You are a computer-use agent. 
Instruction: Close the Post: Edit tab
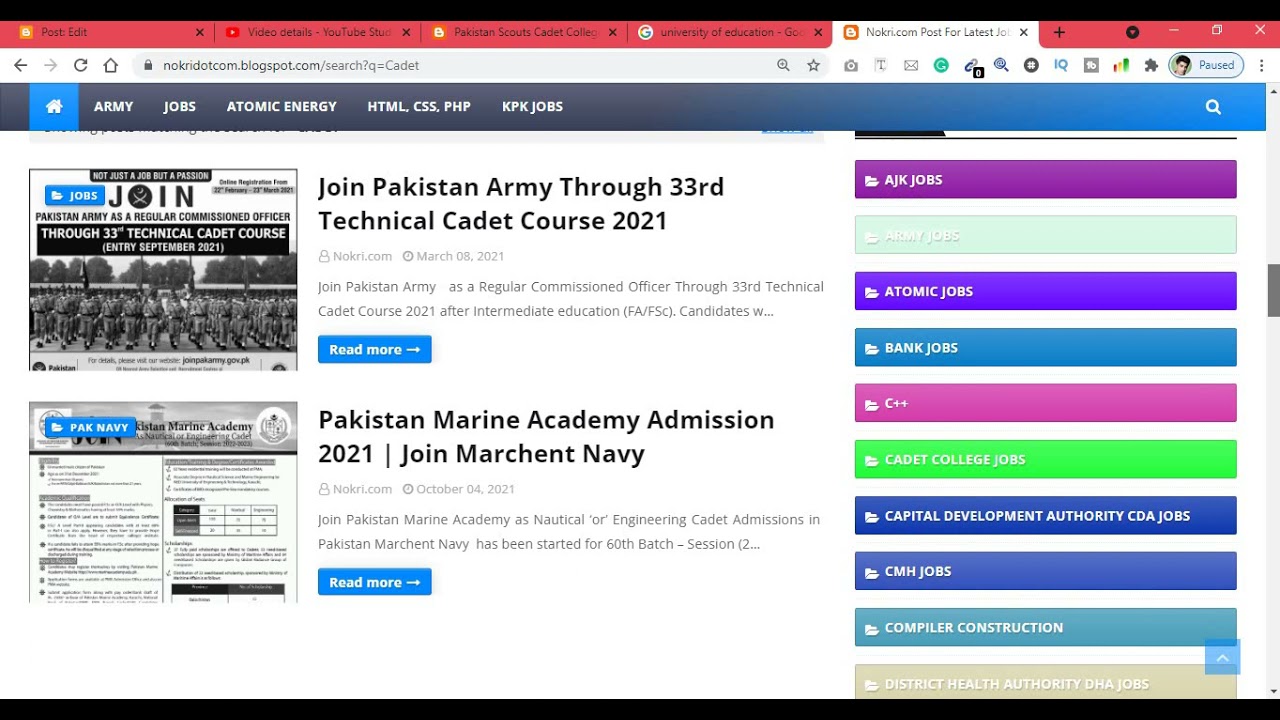coord(199,32)
